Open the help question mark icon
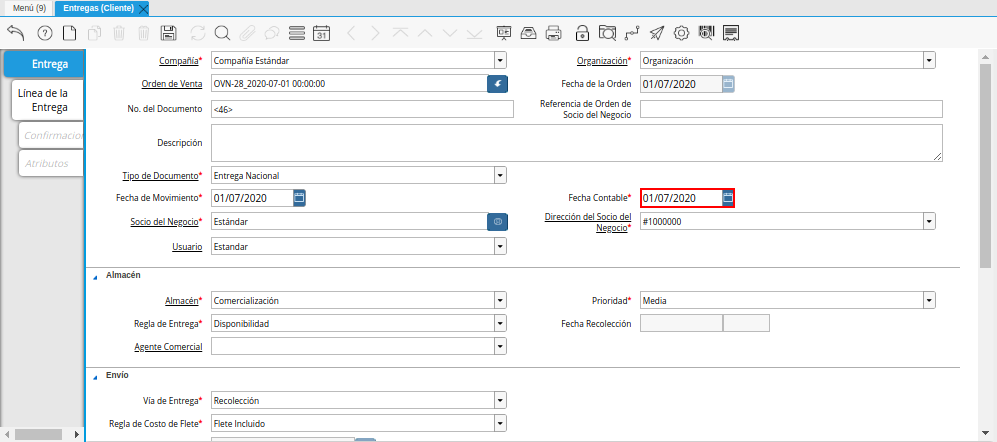 click(x=44, y=33)
